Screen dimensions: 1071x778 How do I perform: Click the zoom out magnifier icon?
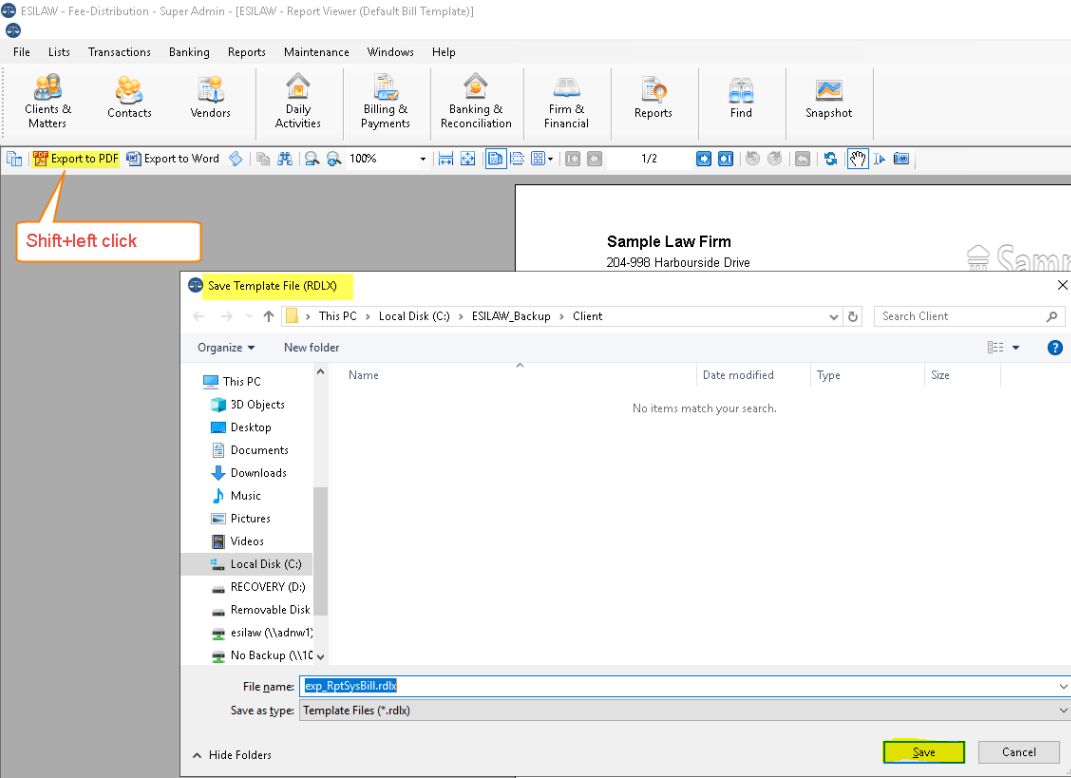(312, 158)
